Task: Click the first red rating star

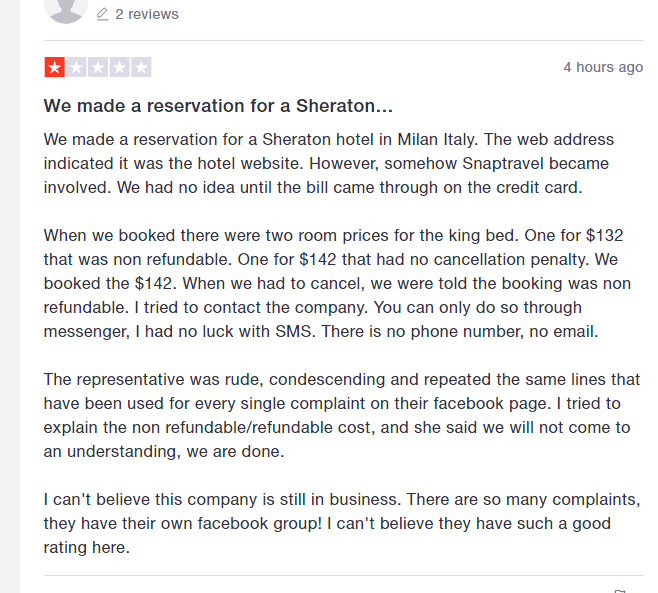Action: pos(55,67)
